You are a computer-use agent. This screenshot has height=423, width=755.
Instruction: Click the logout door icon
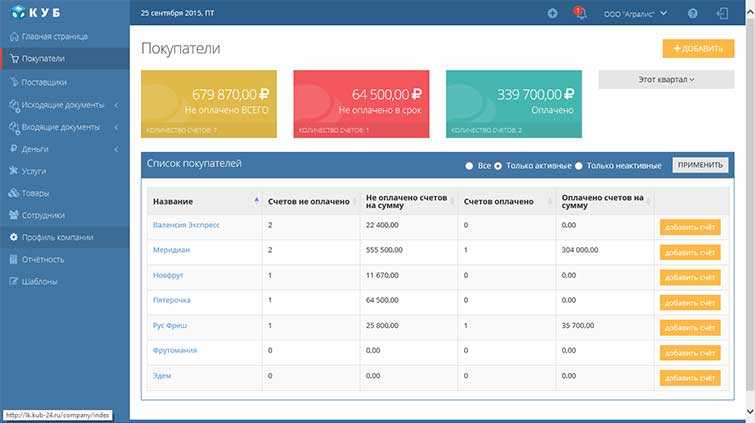(x=722, y=13)
